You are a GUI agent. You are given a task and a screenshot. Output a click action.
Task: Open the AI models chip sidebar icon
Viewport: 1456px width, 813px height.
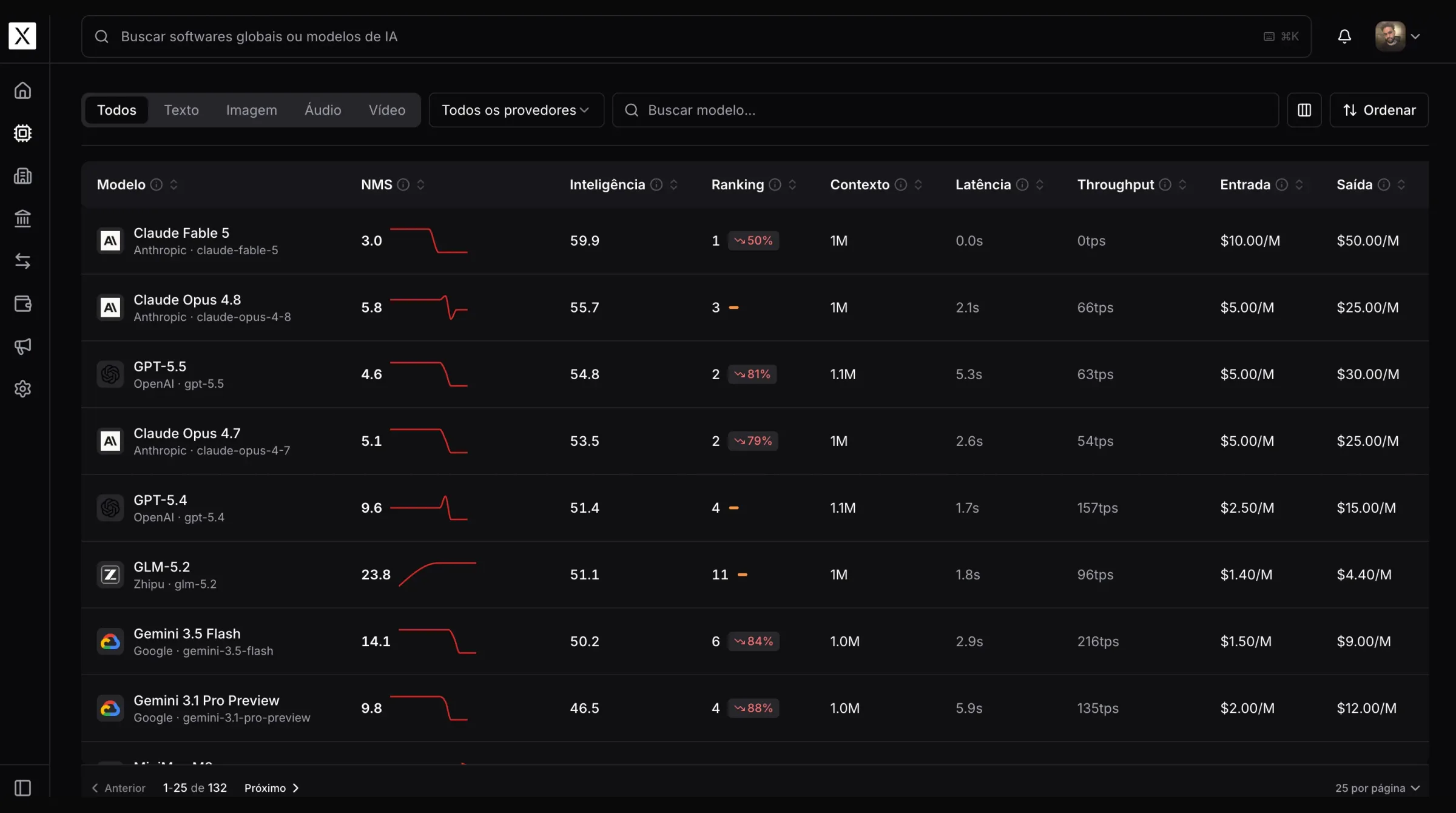click(22, 133)
